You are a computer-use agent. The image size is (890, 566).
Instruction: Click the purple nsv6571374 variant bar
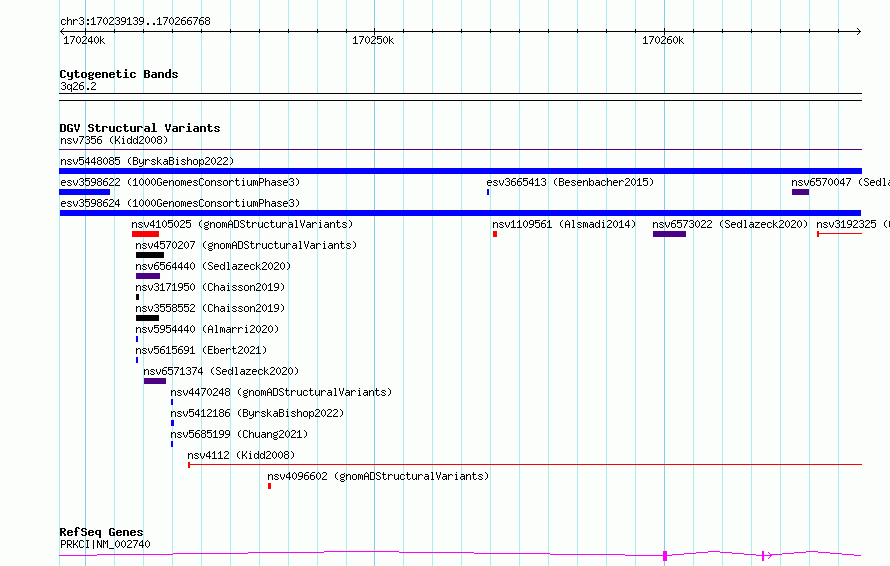[155, 381]
